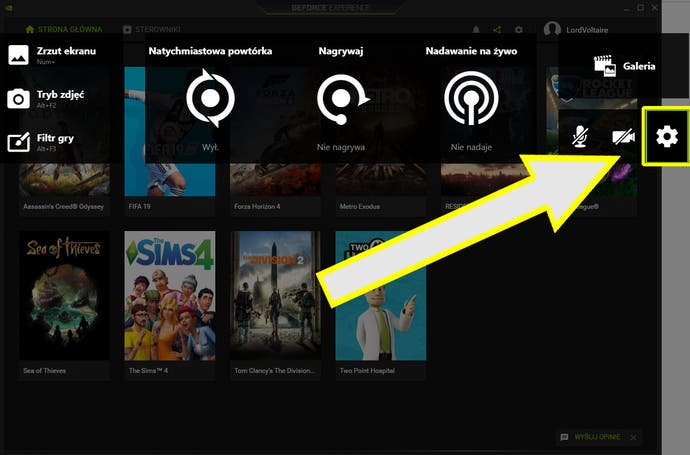Toggle the disabled camera icon
690x455 pixels.
tap(624, 137)
